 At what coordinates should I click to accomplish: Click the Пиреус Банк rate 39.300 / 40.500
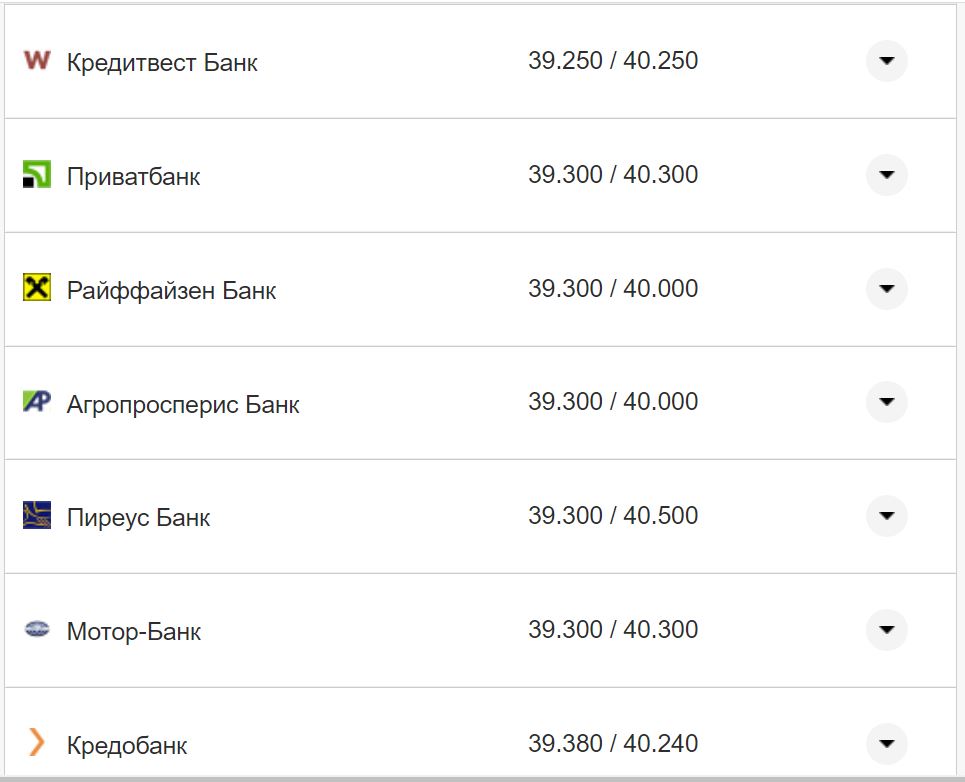[613, 516]
